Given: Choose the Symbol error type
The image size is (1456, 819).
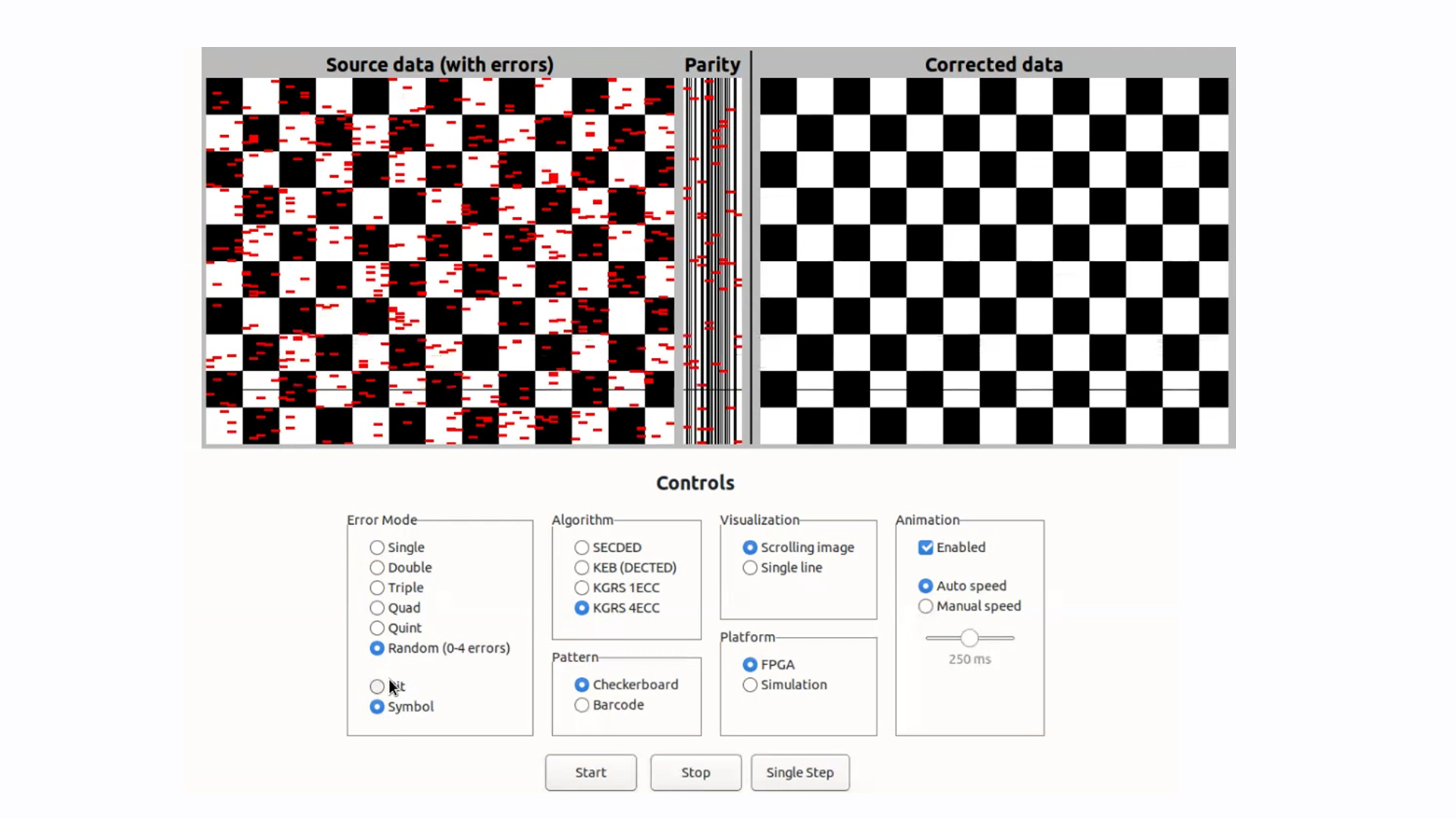Looking at the screenshot, I should pyautogui.click(x=377, y=707).
